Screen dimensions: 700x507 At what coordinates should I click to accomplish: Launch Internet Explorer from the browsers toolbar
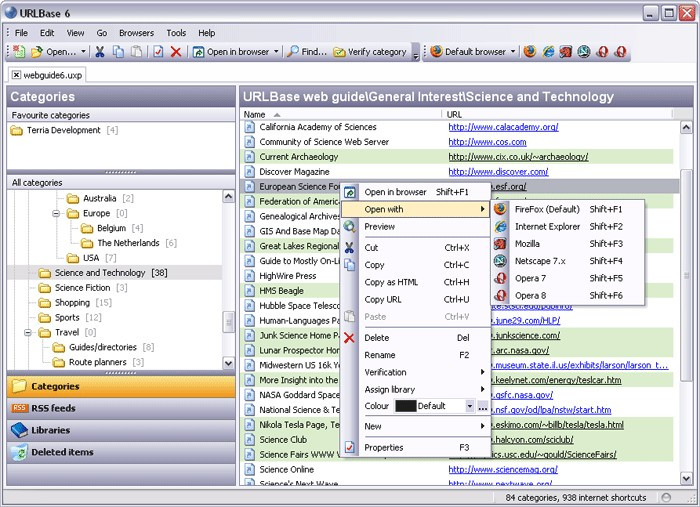point(548,52)
